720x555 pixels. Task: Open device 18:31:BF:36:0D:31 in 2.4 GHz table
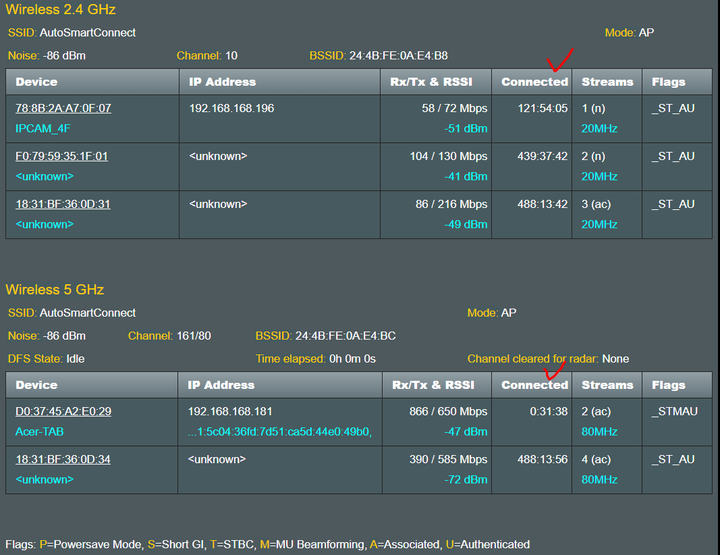tap(63, 204)
